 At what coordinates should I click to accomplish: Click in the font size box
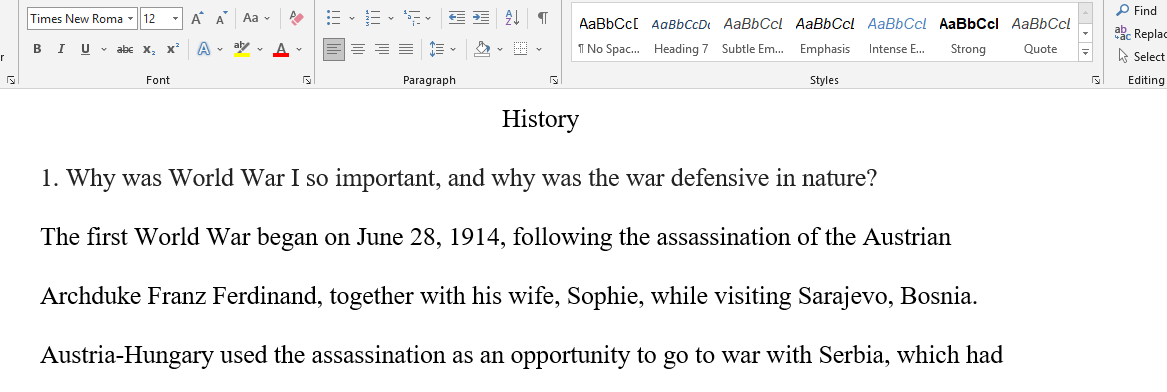click(x=156, y=19)
